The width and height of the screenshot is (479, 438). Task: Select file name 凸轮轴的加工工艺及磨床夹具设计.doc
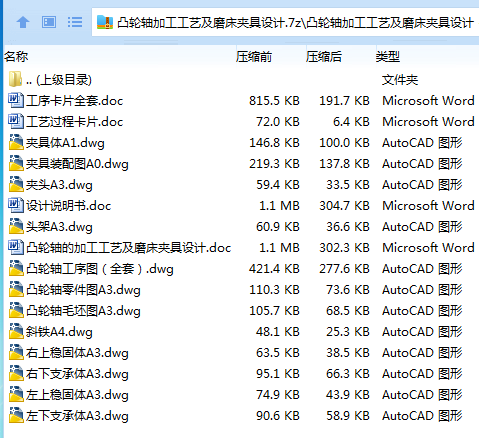click(129, 248)
